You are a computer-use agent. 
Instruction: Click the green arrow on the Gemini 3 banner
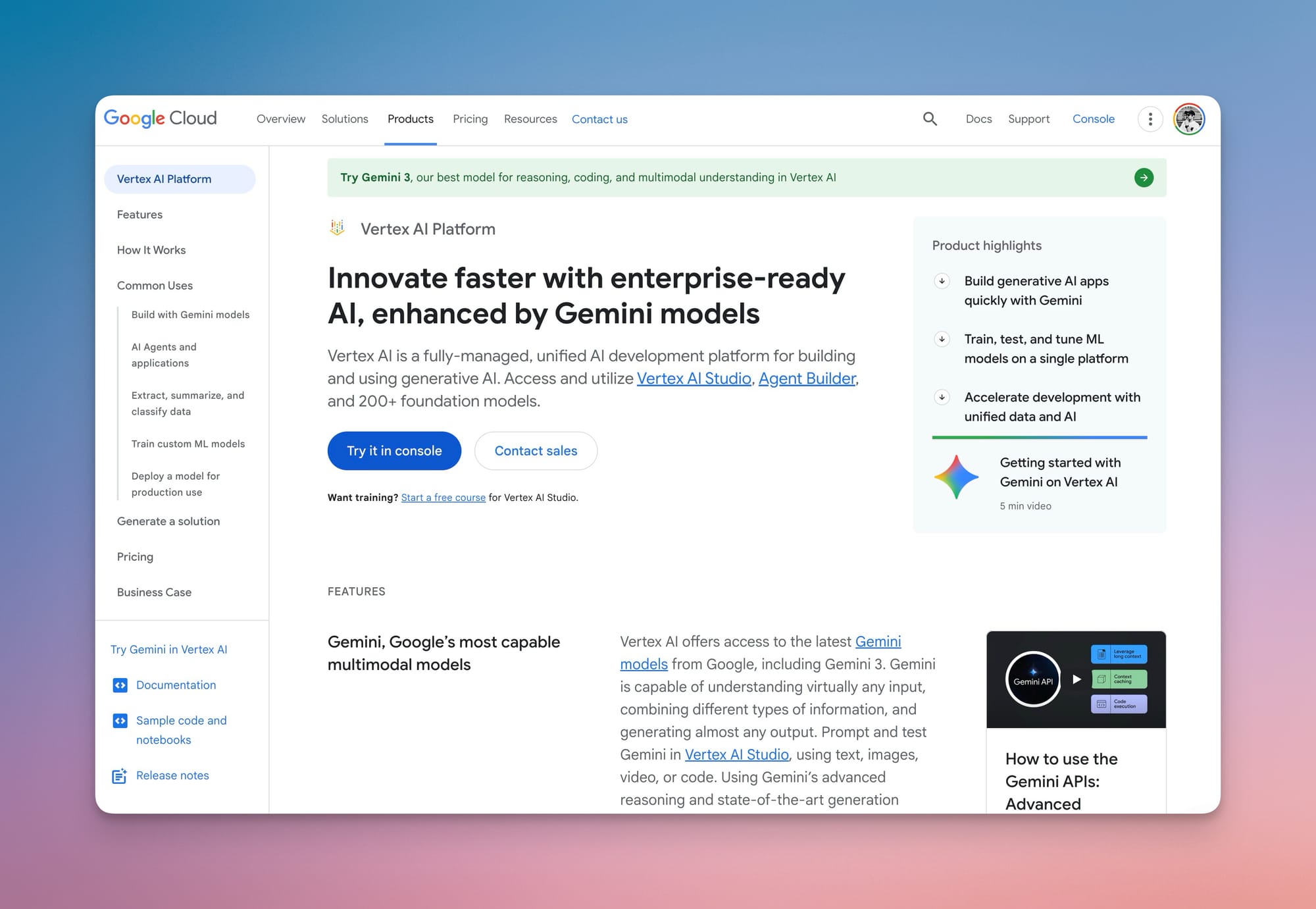1144,177
